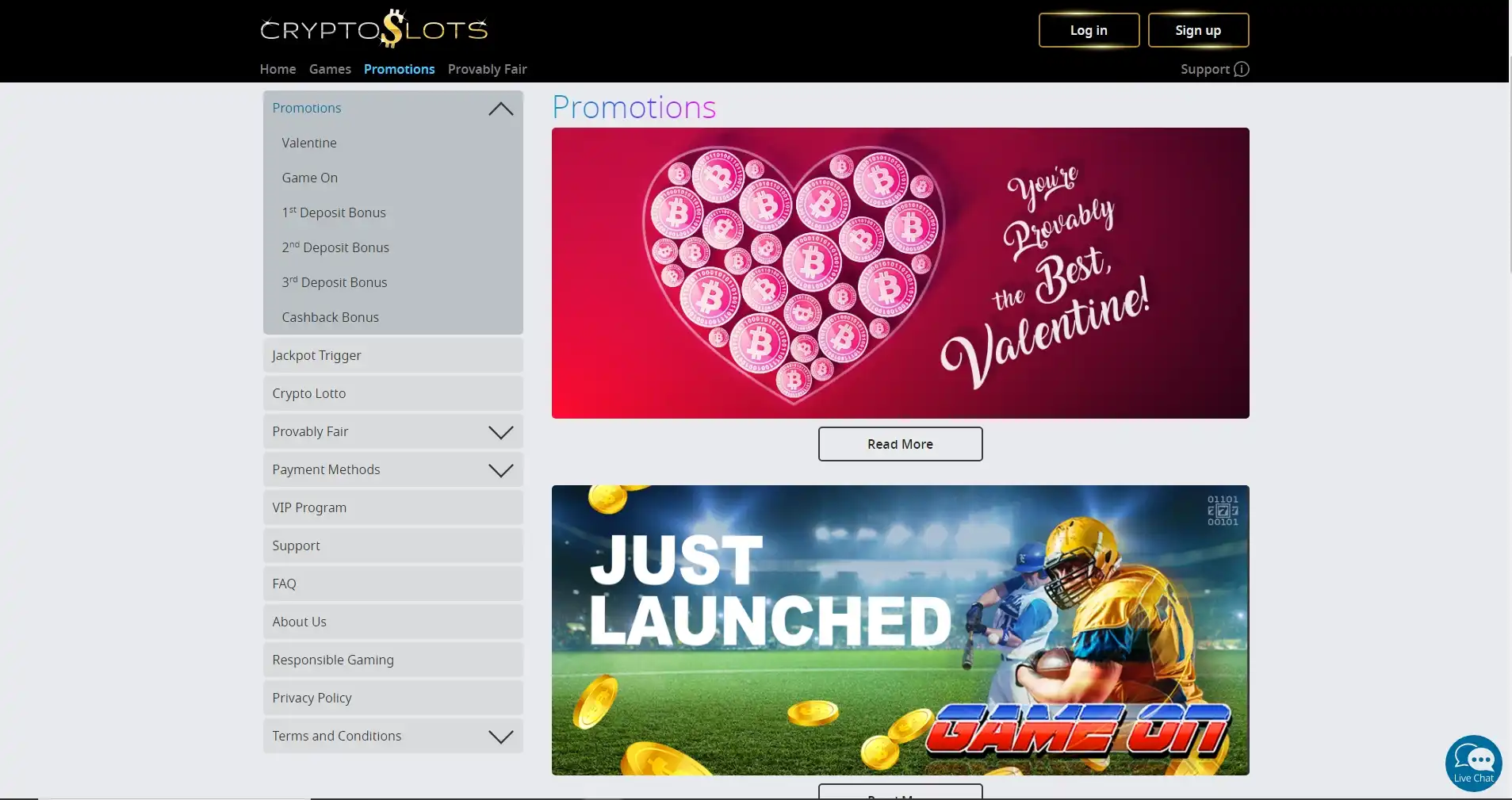The height and width of the screenshot is (800, 1512).
Task: Click Read More under Valentine banner
Action: pyautogui.click(x=900, y=444)
